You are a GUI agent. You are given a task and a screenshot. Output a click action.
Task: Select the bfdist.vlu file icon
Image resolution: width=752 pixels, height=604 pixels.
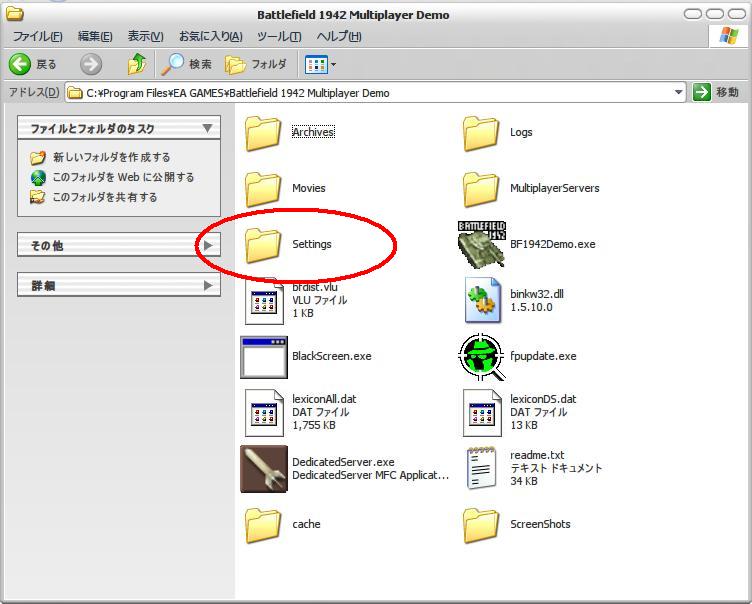coord(264,301)
